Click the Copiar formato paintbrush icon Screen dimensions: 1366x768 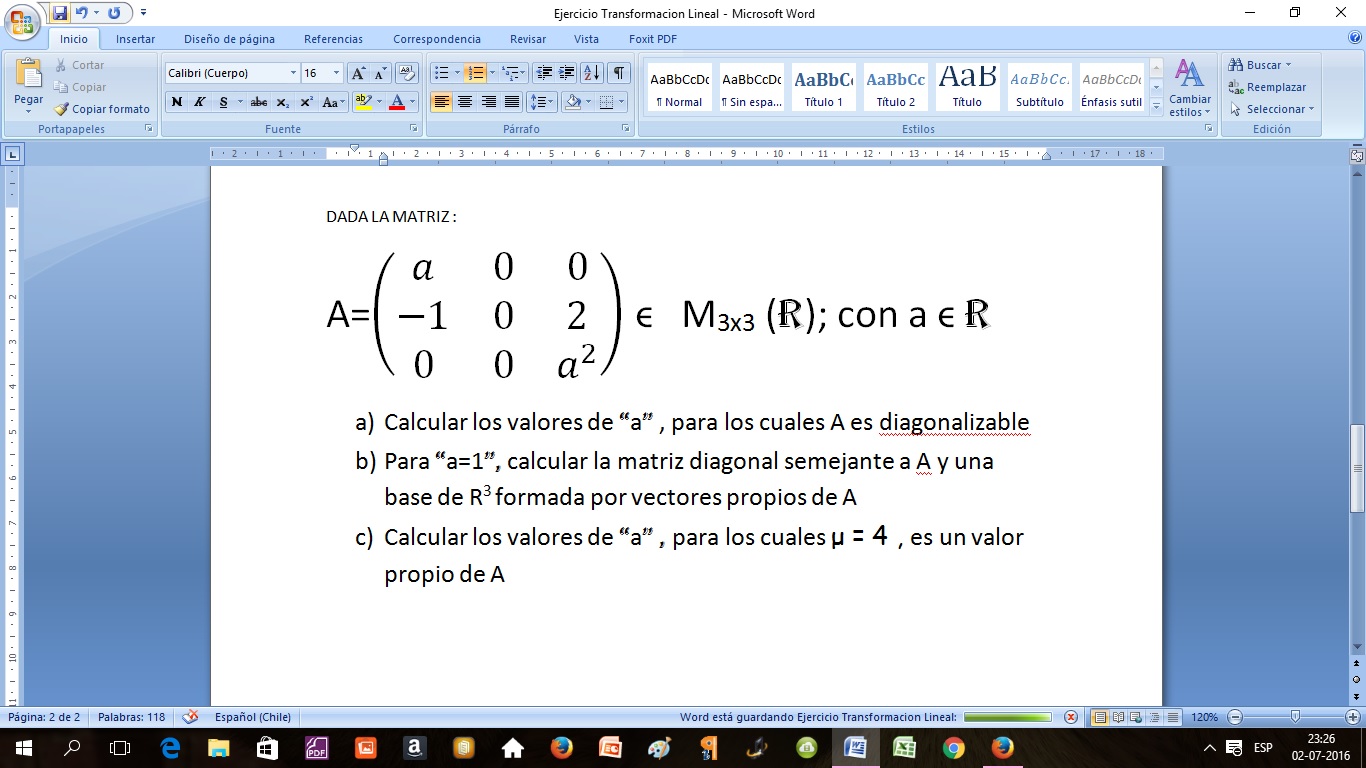click(x=62, y=109)
